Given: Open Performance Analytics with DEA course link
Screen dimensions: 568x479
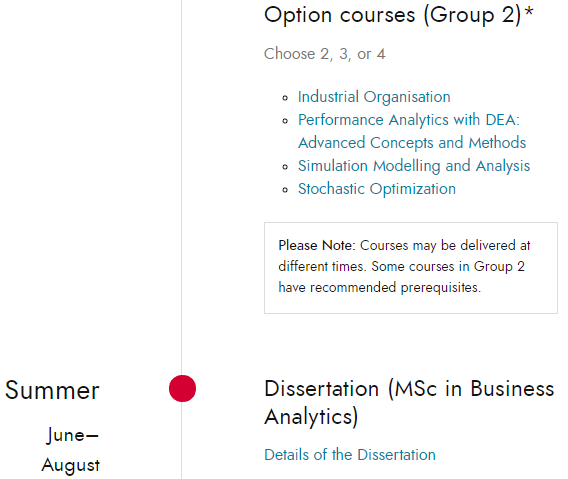Looking at the screenshot, I should click(x=412, y=131).
